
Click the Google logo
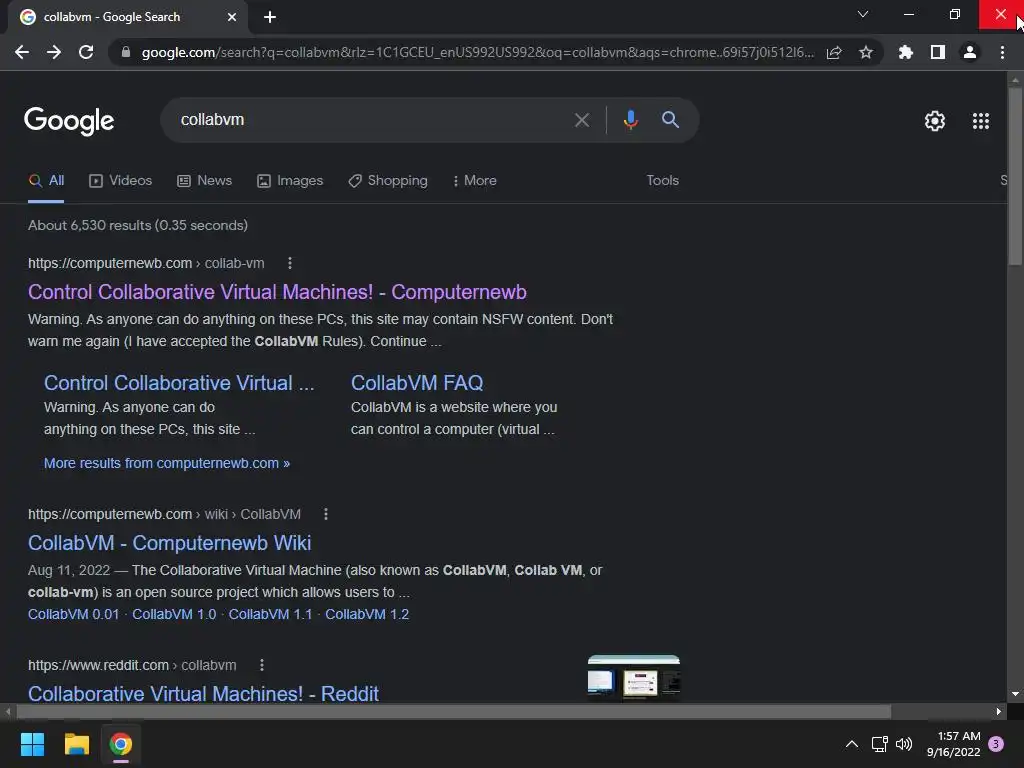[x=69, y=121]
